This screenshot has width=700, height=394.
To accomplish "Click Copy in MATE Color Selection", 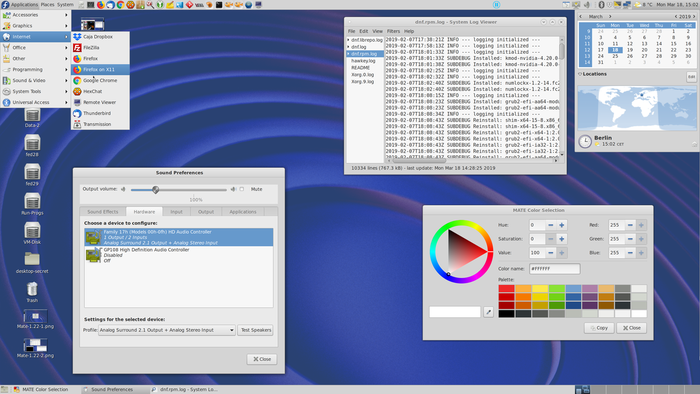I will click(x=599, y=328).
